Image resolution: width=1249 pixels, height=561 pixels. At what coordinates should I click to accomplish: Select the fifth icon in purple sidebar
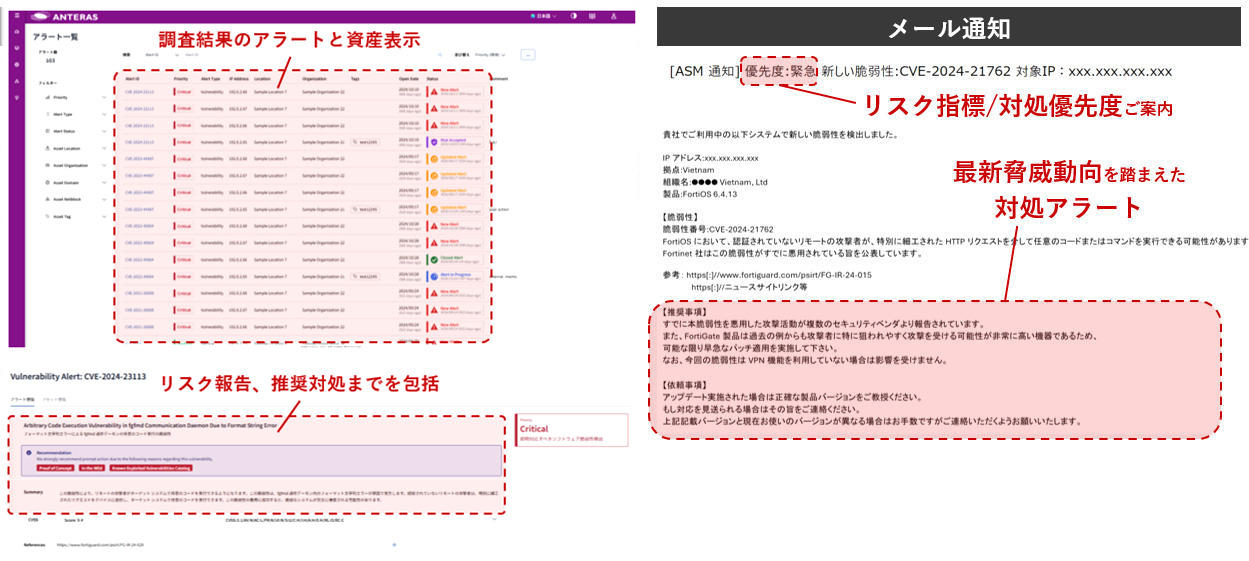tap(18, 97)
